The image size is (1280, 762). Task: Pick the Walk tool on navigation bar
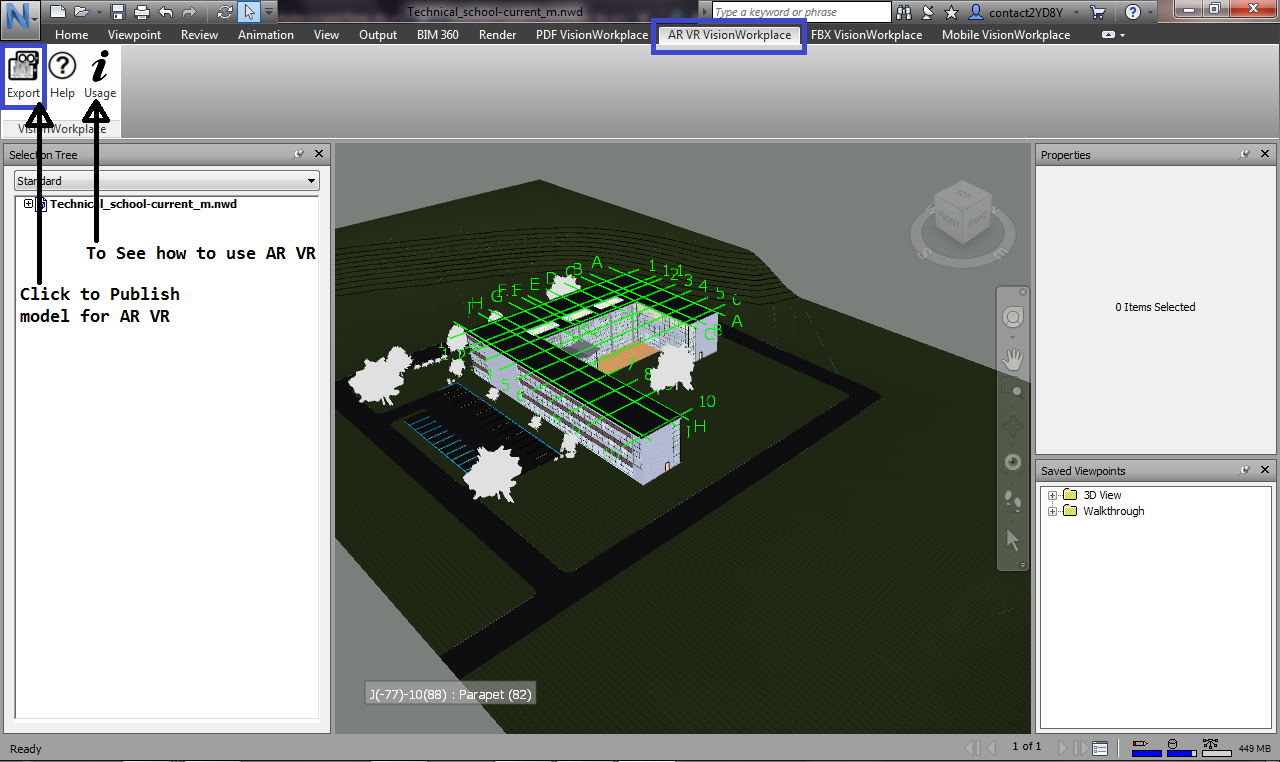pyautogui.click(x=1012, y=501)
